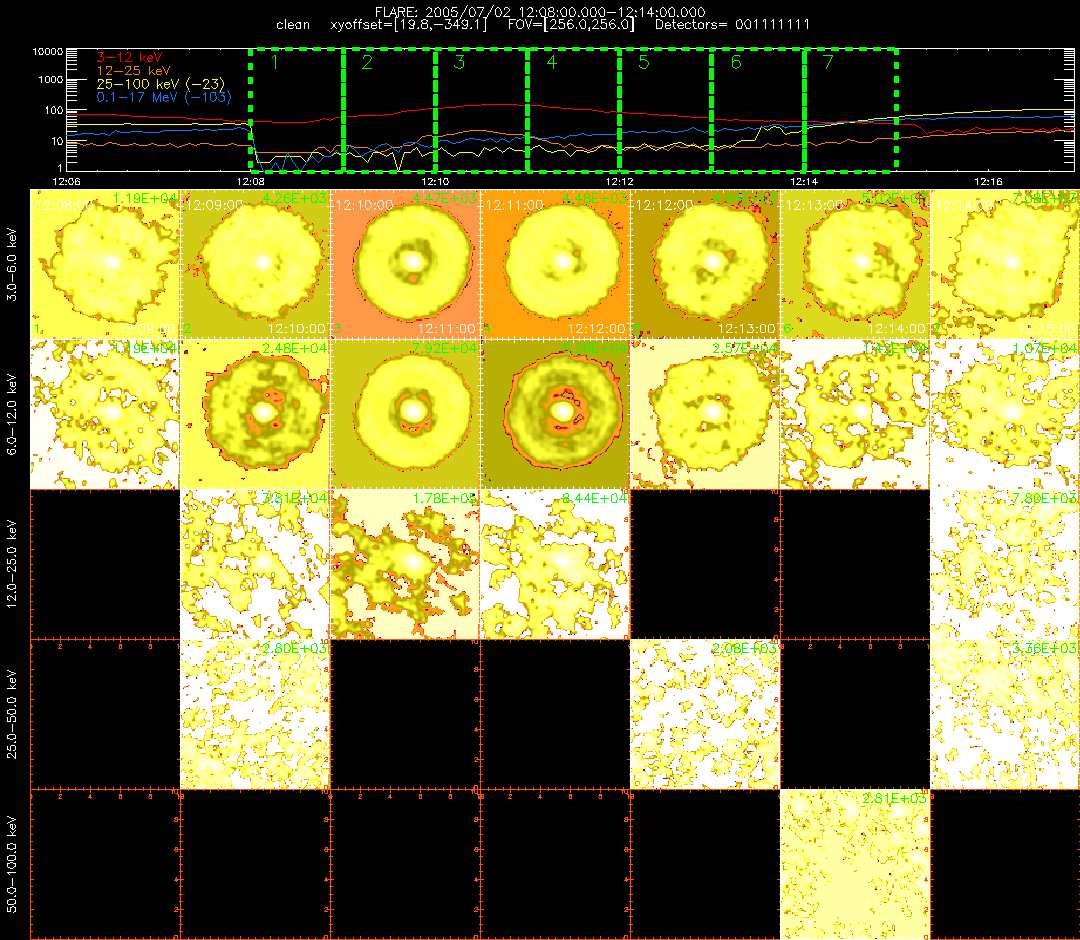Open the 3-6 keV image starting 12:12:00
The width and height of the screenshot is (1080, 940).
pyautogui.click(x=705, y=264)
